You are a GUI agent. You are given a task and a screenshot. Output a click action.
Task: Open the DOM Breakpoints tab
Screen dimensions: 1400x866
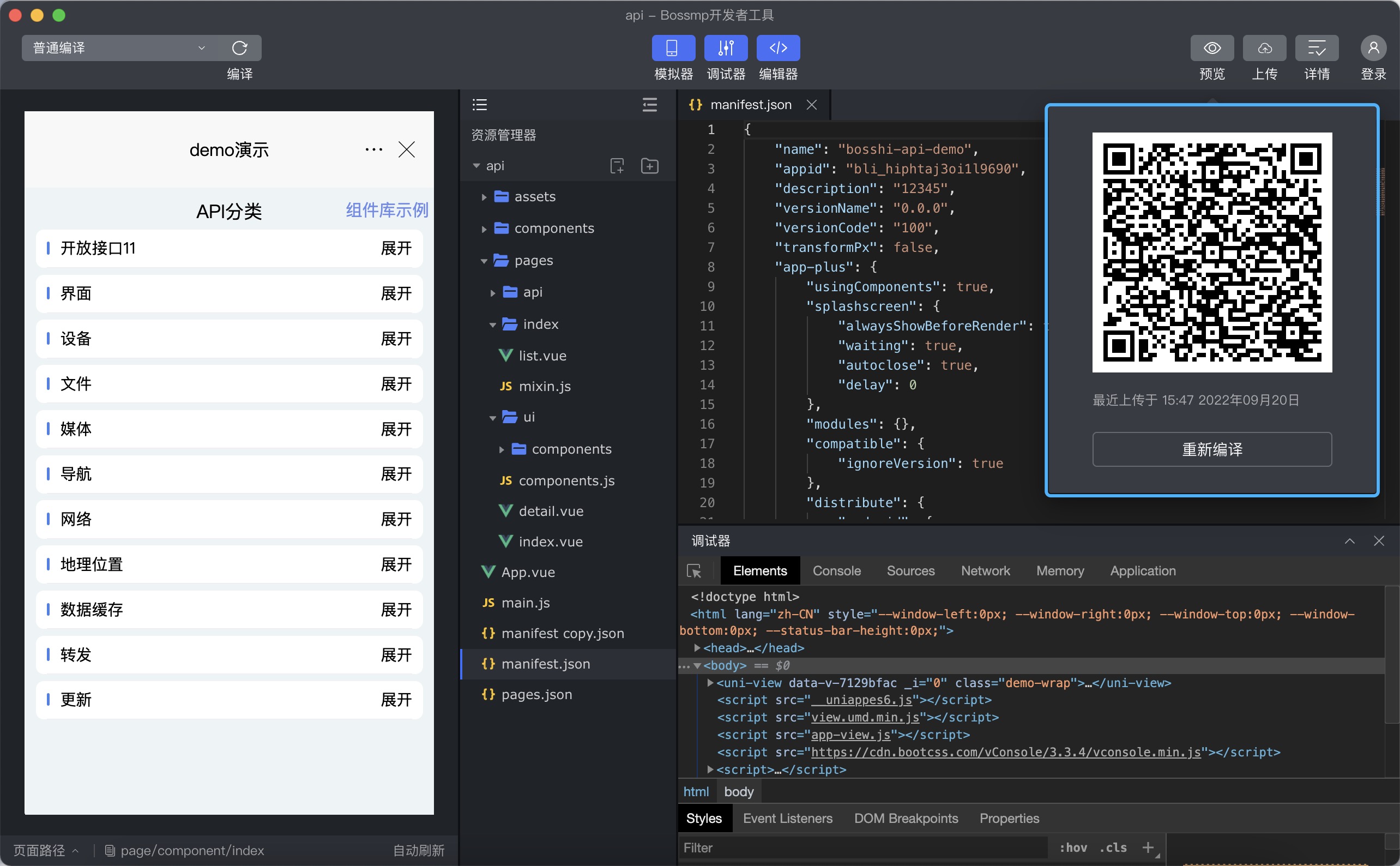(906, 818)
